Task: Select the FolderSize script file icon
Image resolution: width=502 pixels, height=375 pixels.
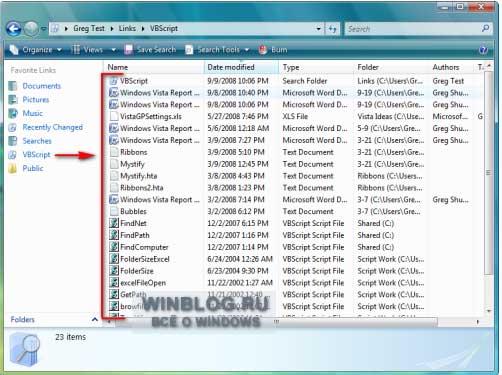Action: click(114, 271)
